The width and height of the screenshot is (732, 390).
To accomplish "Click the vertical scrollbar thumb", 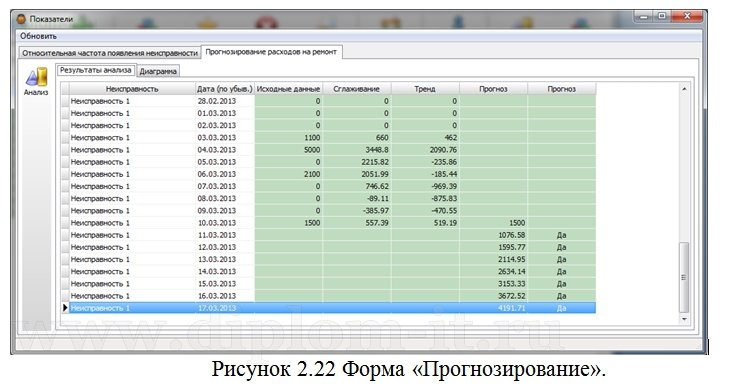I will click(684, 277).
